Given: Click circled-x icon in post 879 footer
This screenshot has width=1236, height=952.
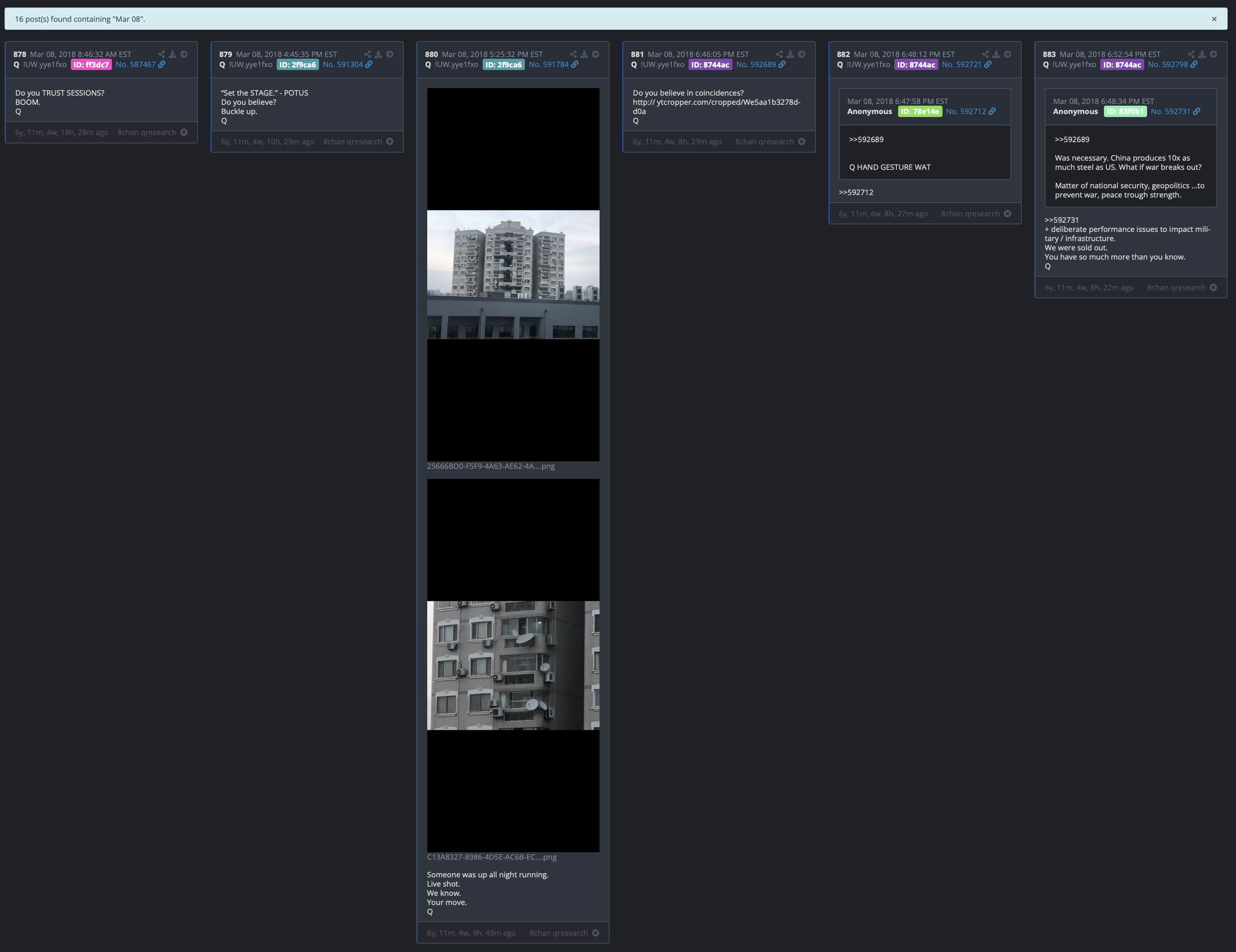Looking at the screenshot, I should 390,141.
